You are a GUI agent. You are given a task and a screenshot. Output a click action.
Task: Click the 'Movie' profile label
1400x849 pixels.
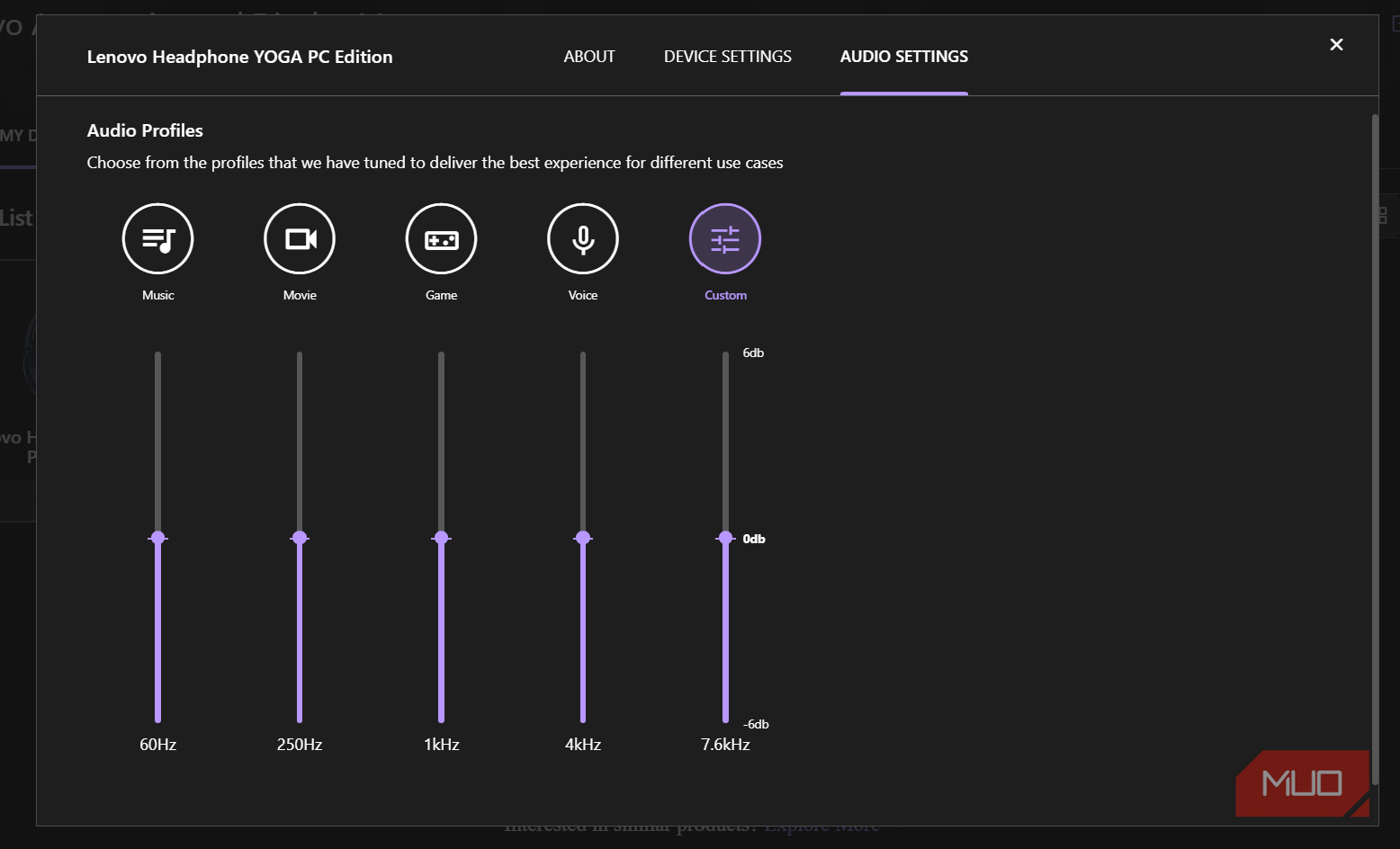tap(300, 295)
